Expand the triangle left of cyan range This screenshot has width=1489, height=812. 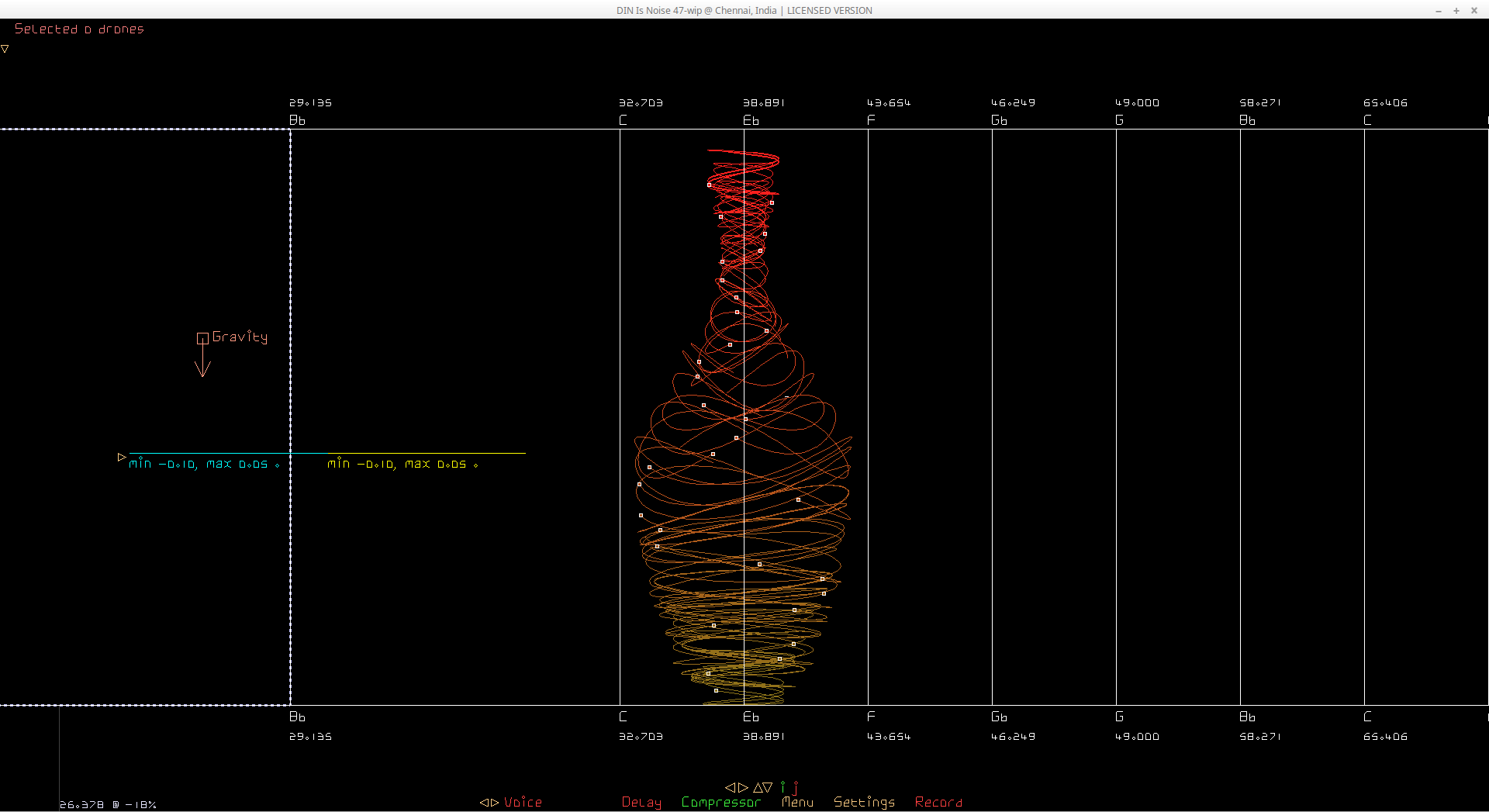coord(122,458)
